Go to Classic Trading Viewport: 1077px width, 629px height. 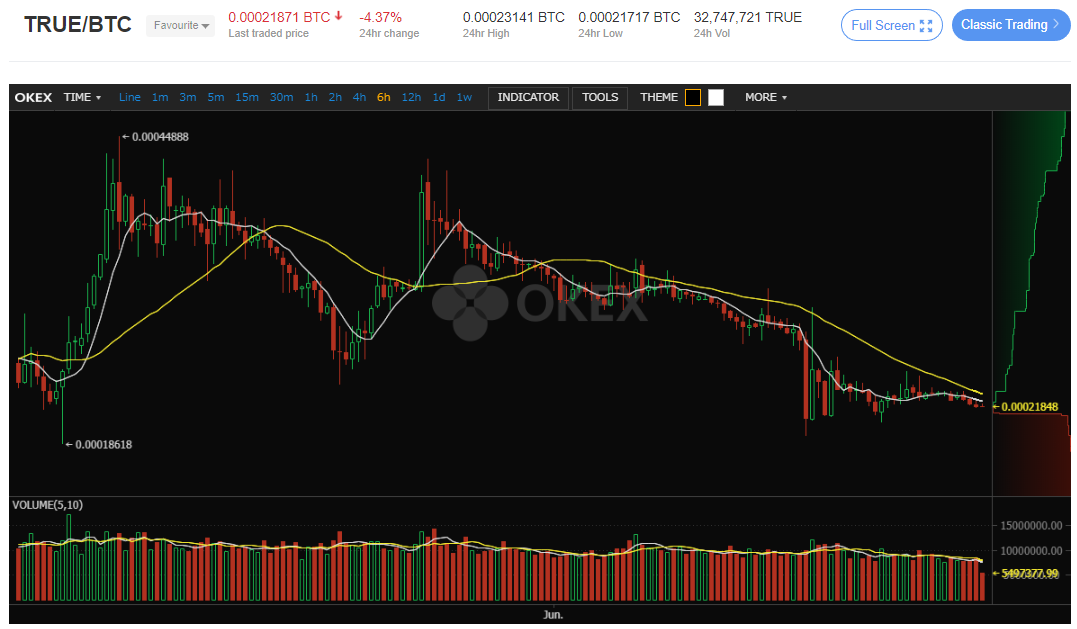click(1010, 25)
